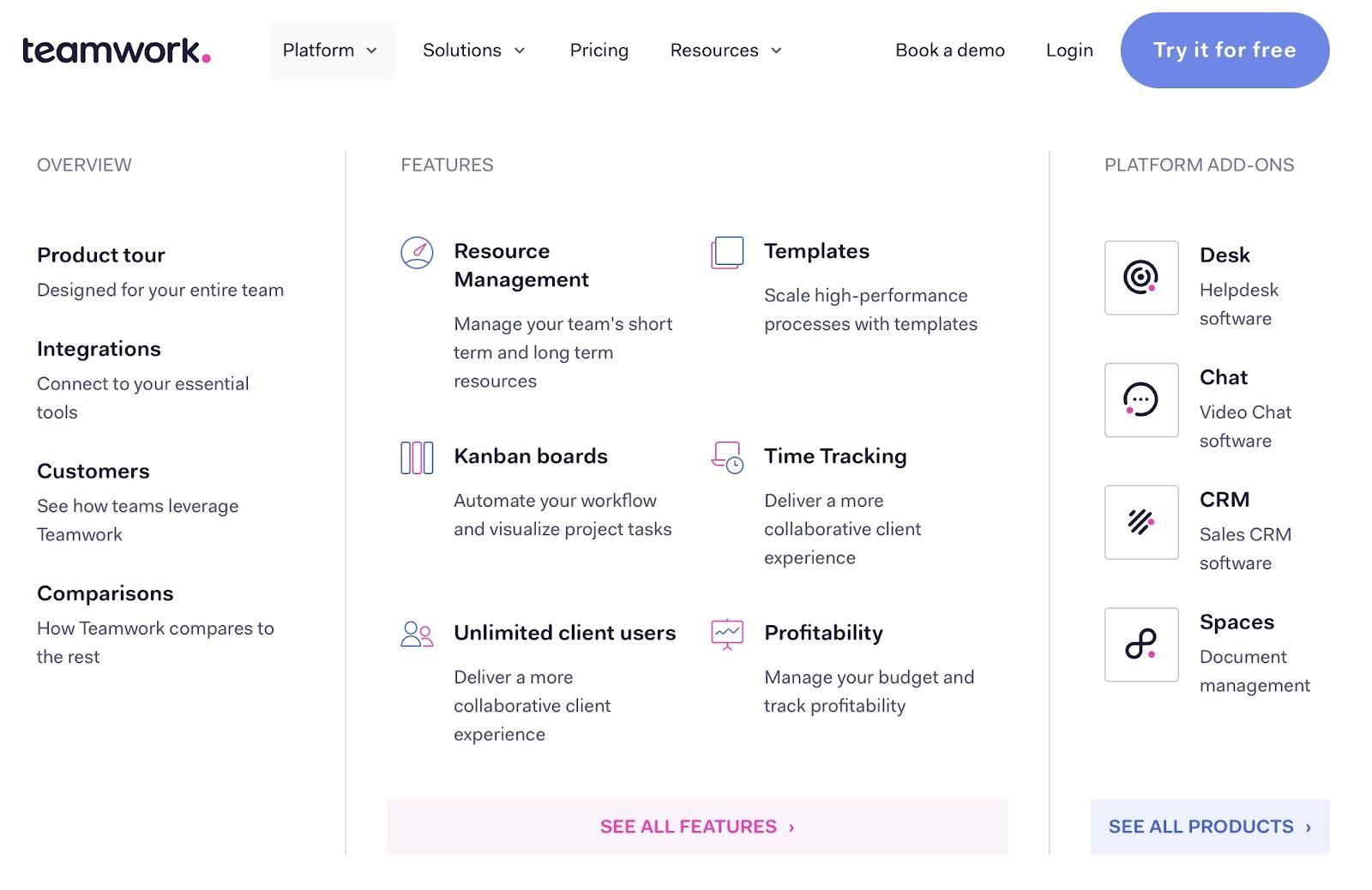The width and height of the screenshot is (1372, 890).
Task: Open the Spaces add-on icon
Action: (1141, 645)
